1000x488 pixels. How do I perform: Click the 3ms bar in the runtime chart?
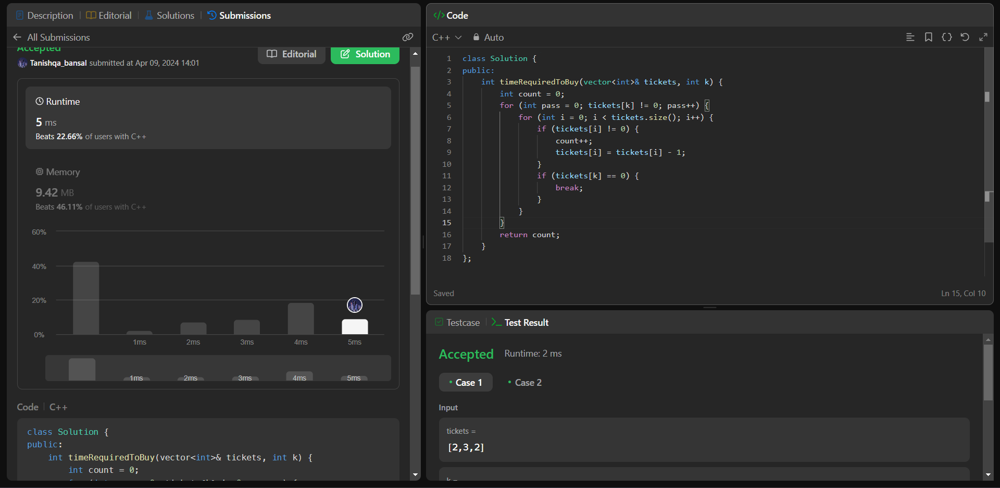point(247,327)
